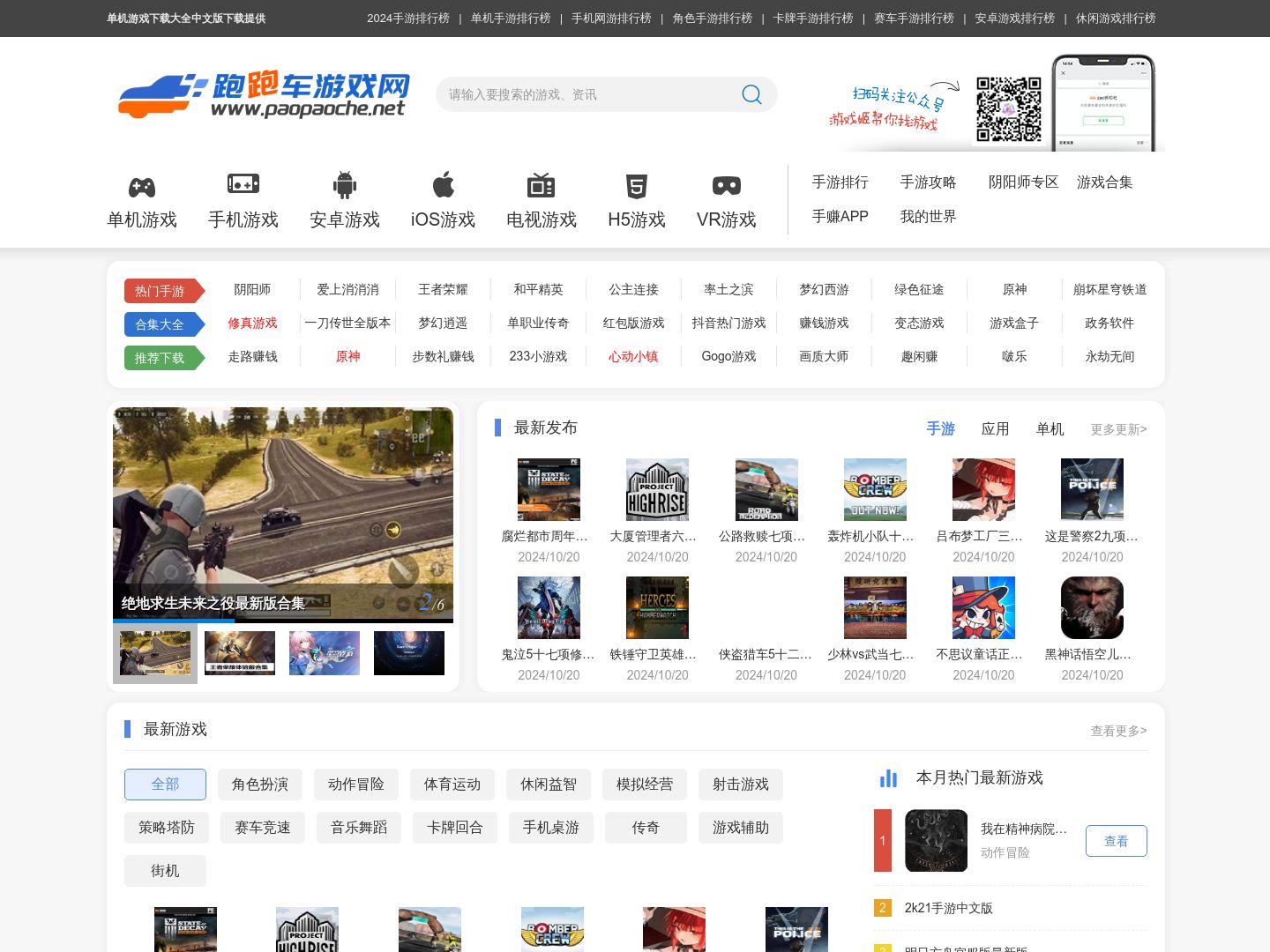Filter by 街机 category
The height and width of the screenshot is (952, 1270).
[x=165, y=871]
